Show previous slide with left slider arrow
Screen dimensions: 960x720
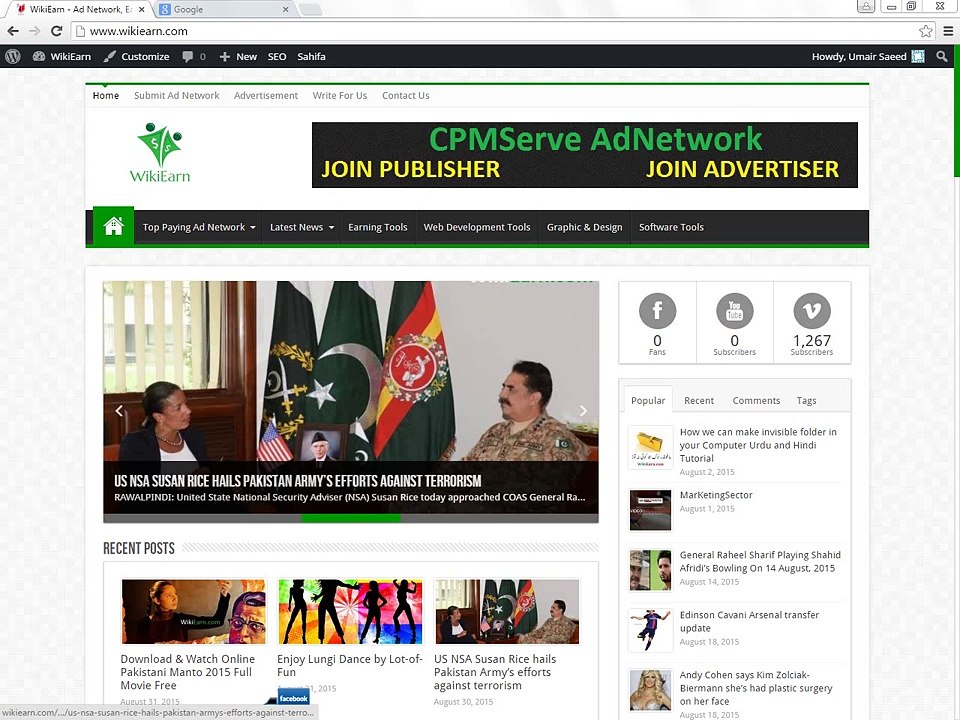119,411
